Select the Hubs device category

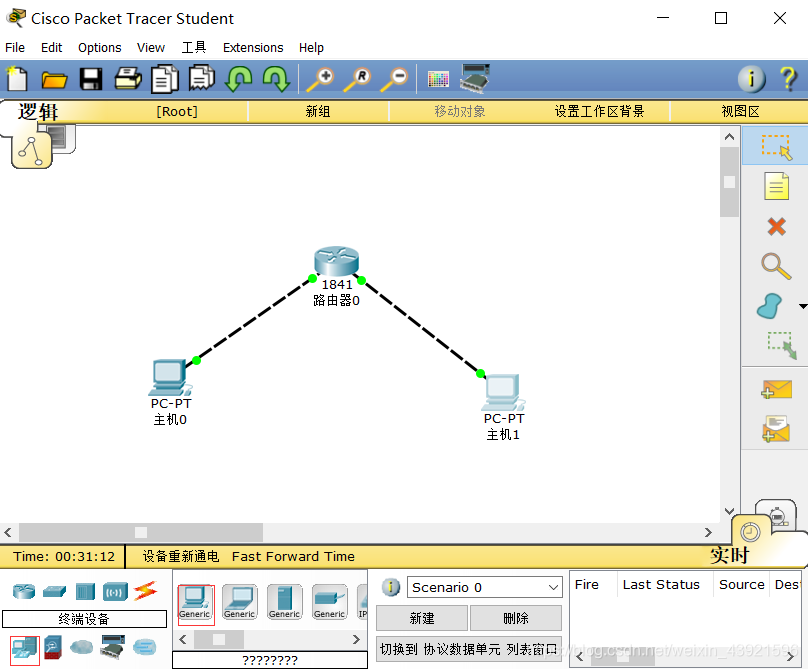point(85,591)
